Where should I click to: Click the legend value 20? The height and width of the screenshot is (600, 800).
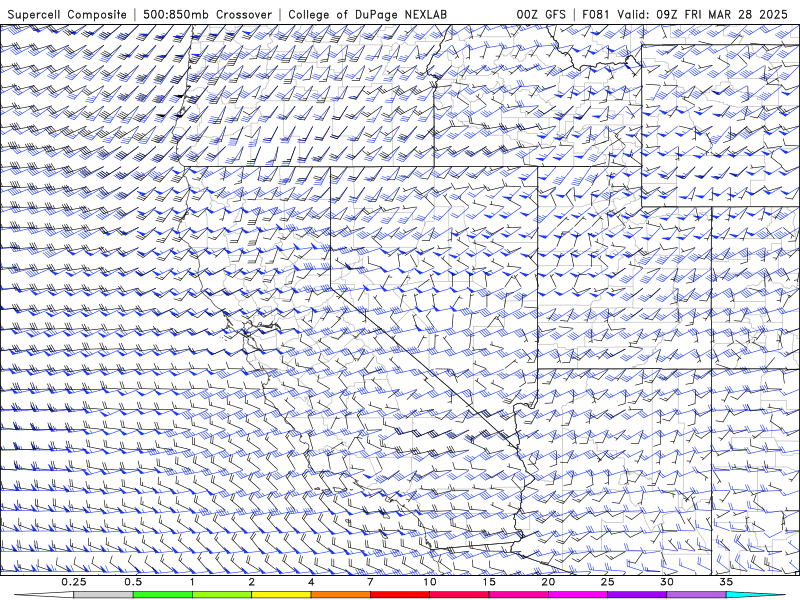click(x=548, y=582)
